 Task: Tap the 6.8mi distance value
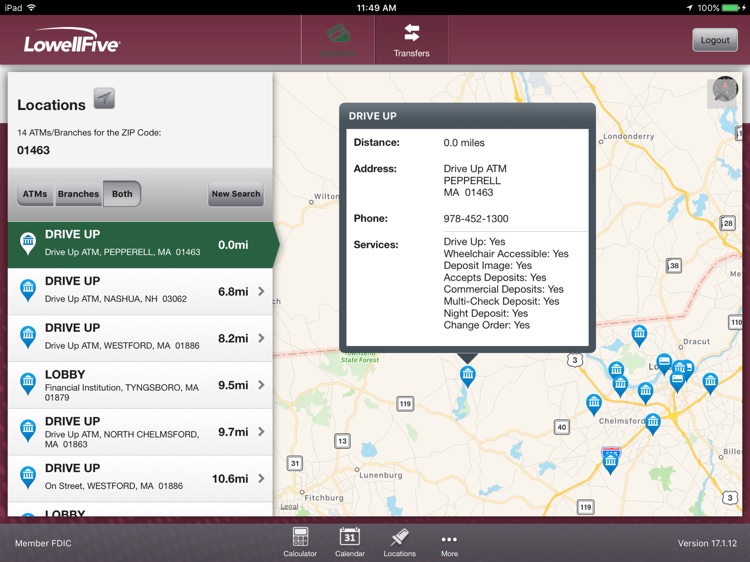point(233,291)
